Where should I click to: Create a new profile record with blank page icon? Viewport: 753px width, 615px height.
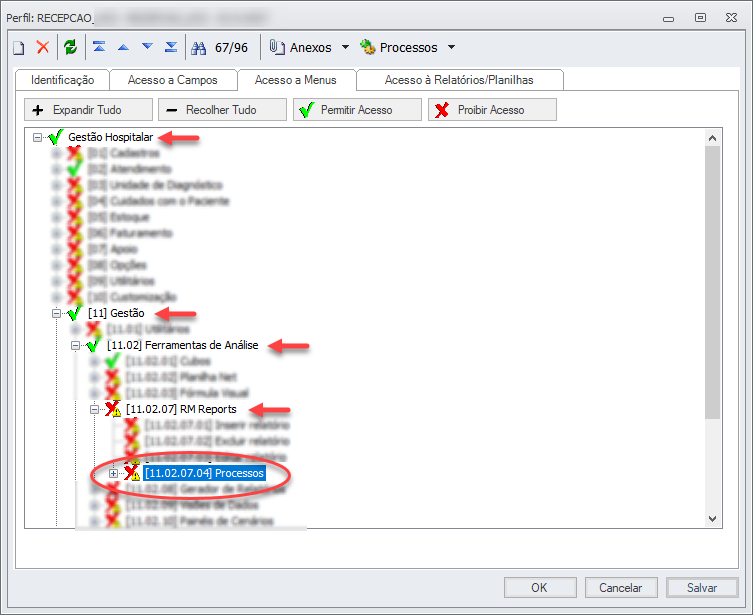(x=19, y=48)
